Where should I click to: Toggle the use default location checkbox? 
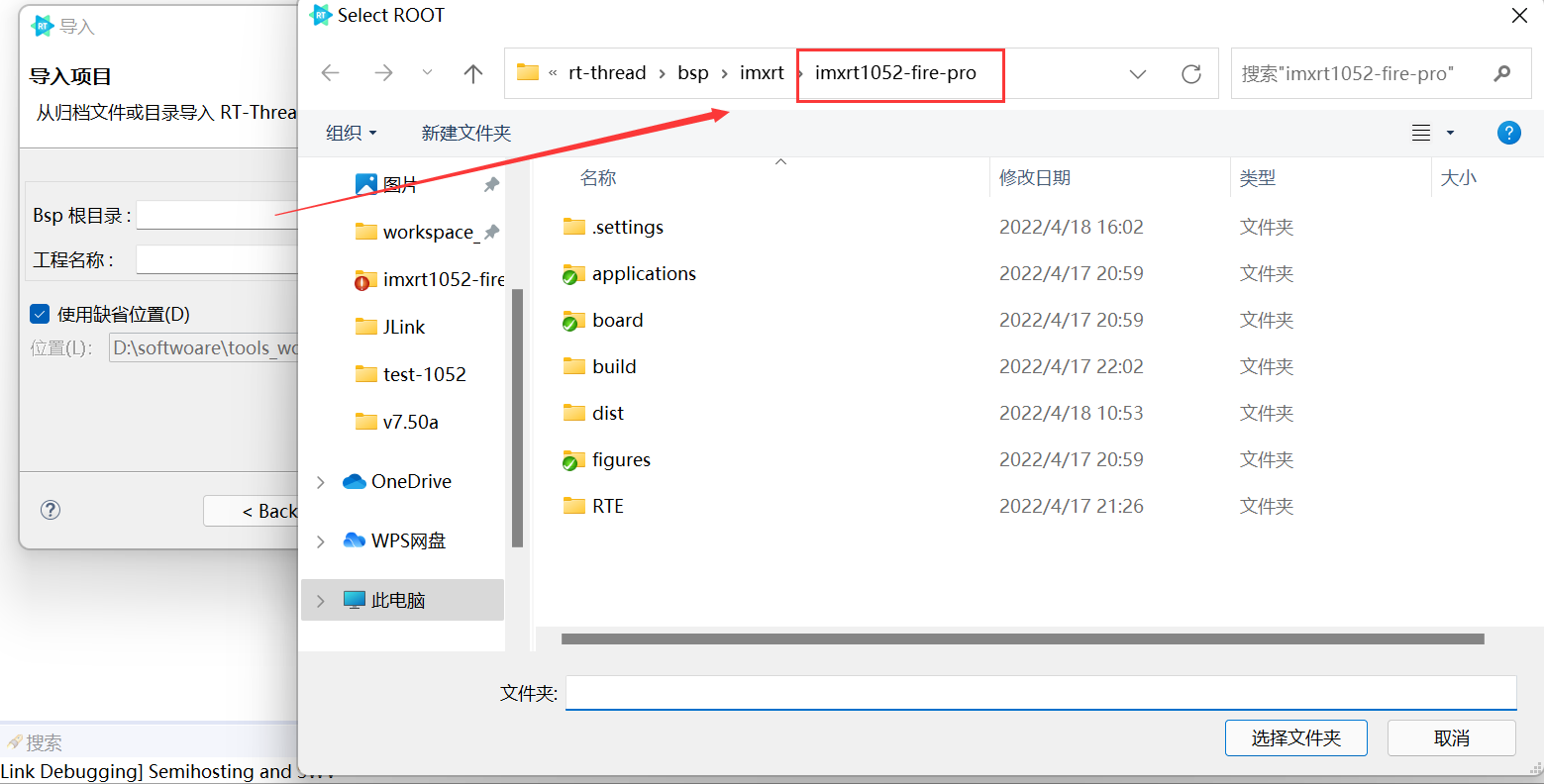(40, 315)
